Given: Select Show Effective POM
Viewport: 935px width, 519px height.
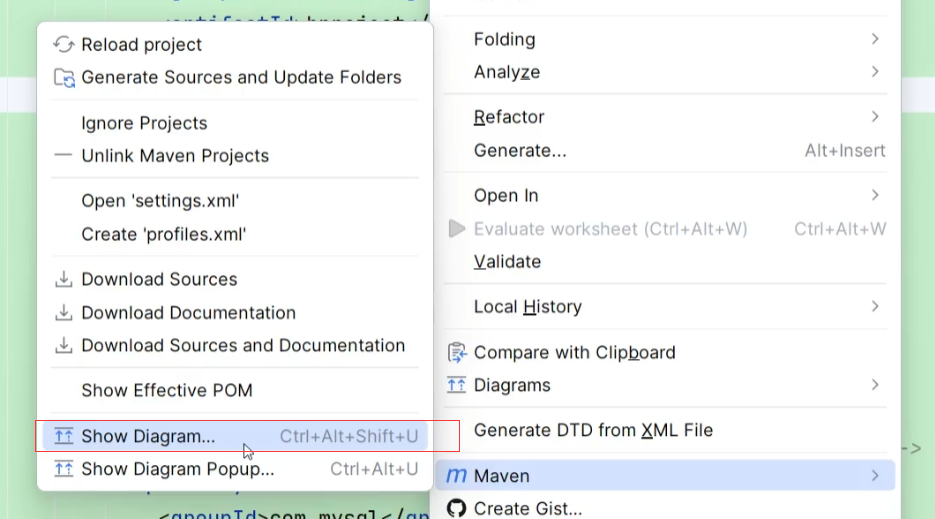Looking at the screenshot, I should (x=167, y=391).
